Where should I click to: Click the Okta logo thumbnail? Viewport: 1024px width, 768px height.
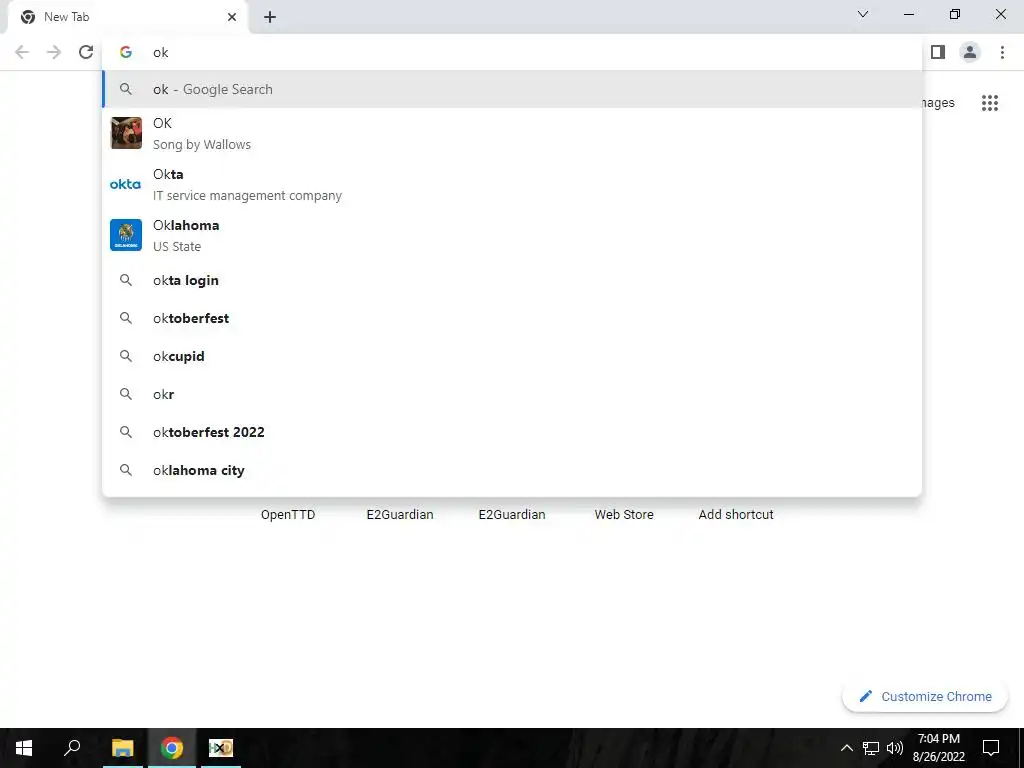pyautogui.click(x=125, y=184)
